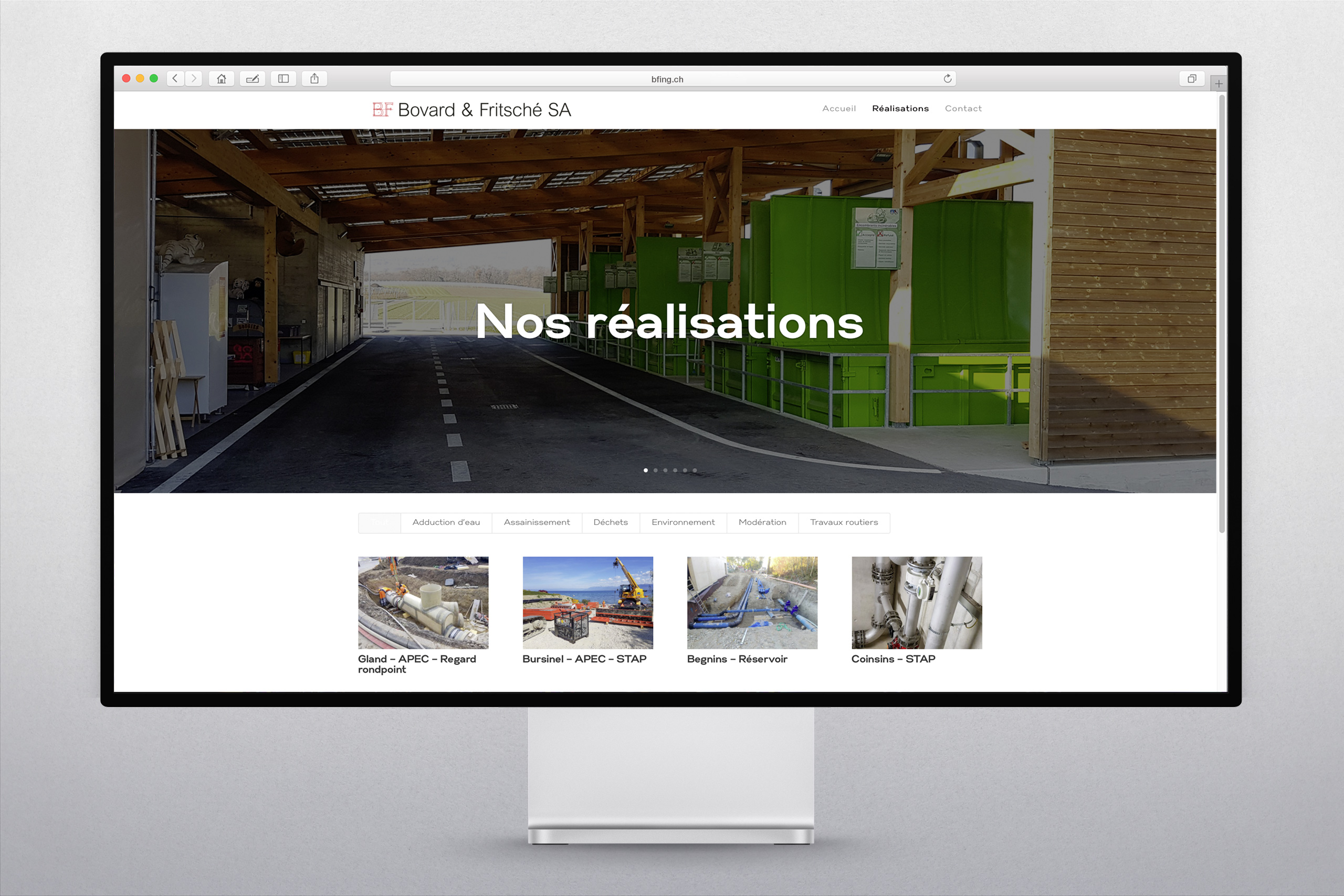Filter projects by Adduction d'eau
This screenshot has height=896, width=1344.
coord(446,523)
